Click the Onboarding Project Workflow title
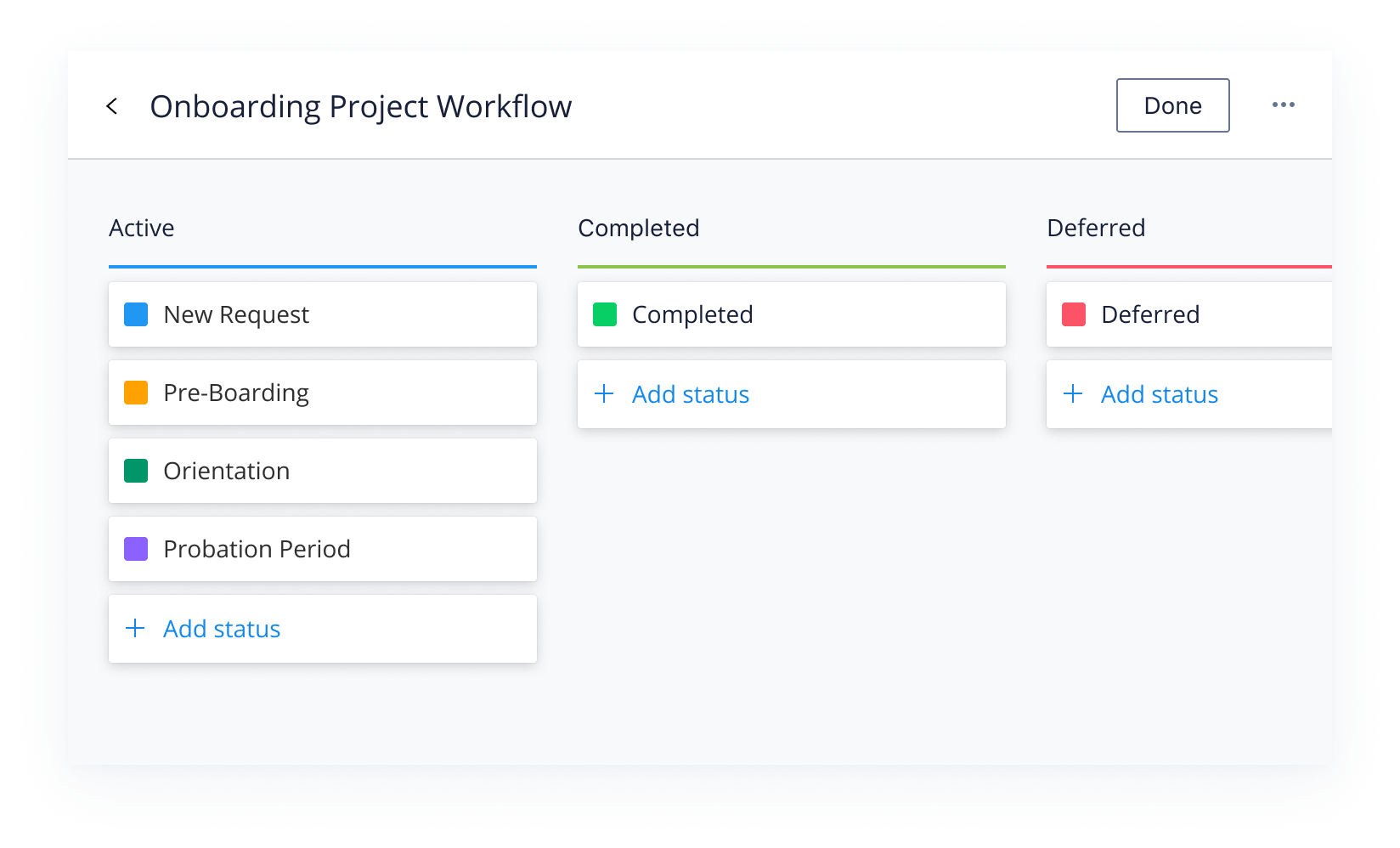This screenshot has width=1400, height=848. 361,107
